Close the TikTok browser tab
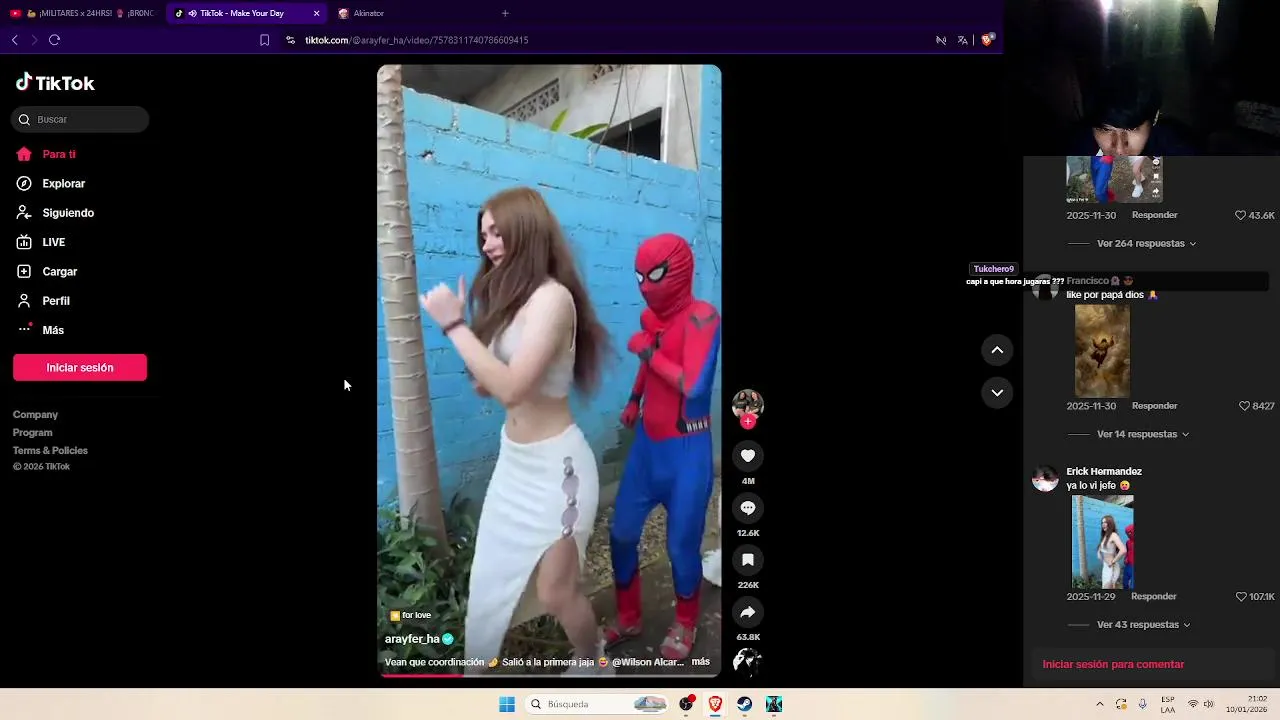Viewport: 1280px width, 720px height. (x=316, y=13)
